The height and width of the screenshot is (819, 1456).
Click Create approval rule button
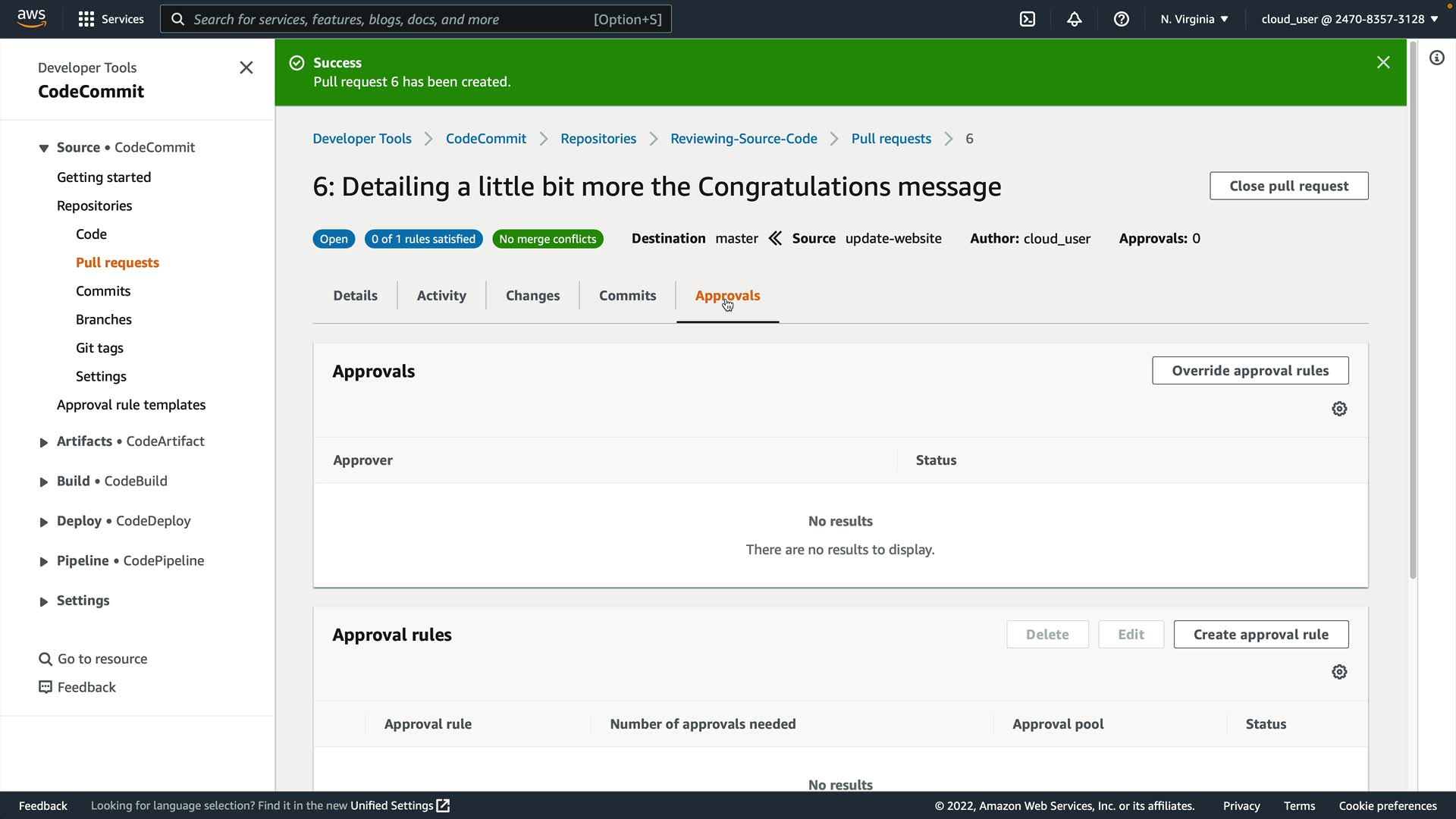tap(1260, 635)
